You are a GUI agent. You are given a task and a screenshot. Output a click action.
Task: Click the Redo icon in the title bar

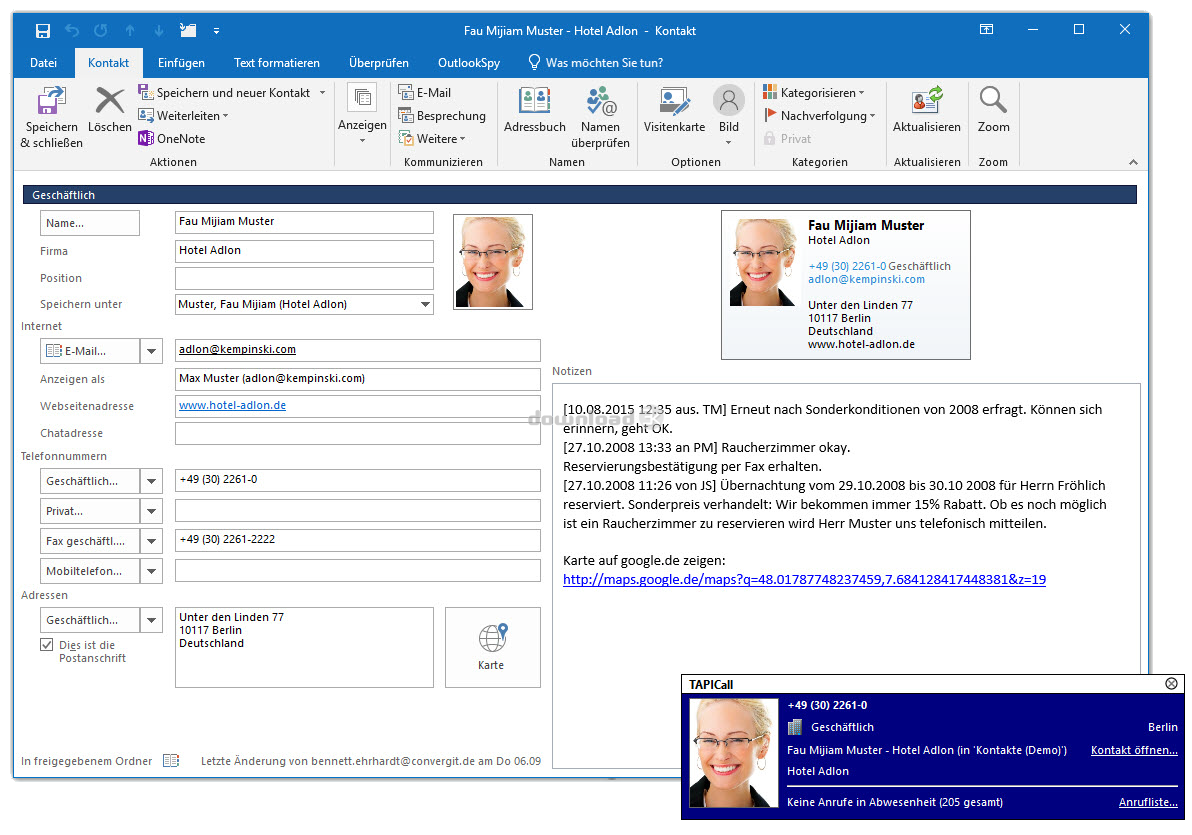click(100, 30)
